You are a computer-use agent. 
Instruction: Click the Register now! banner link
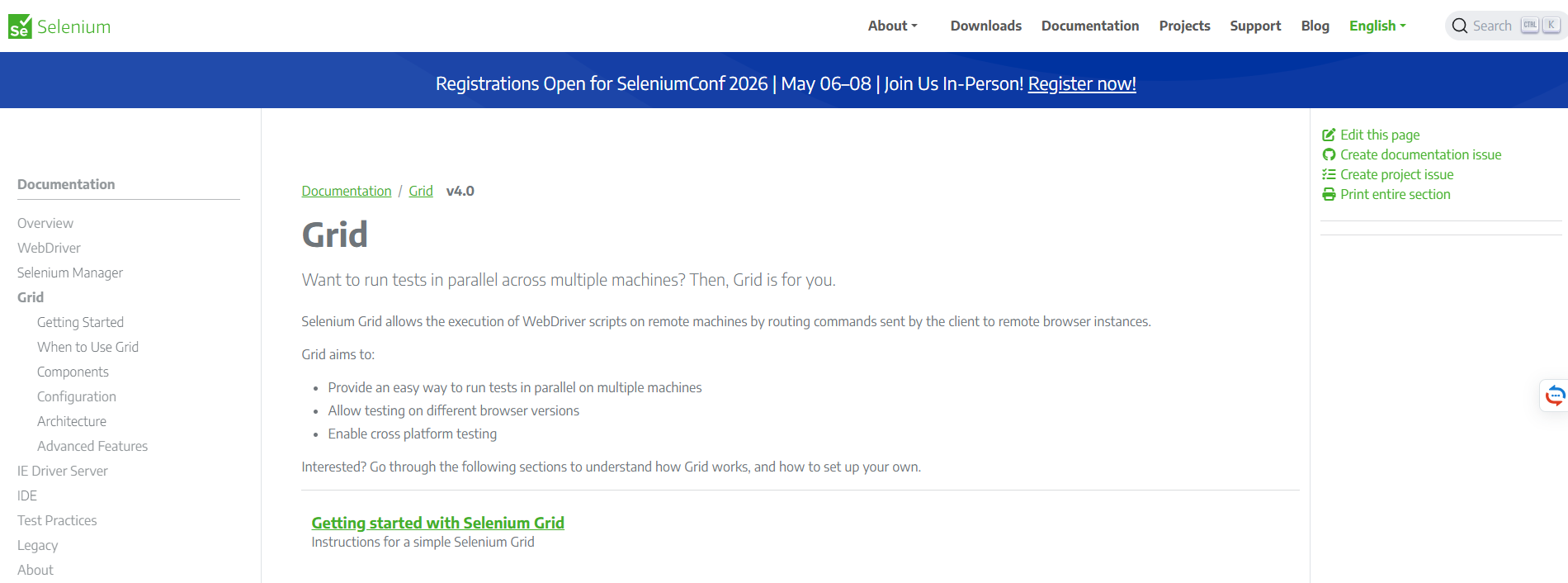(x=1081, y=83)
